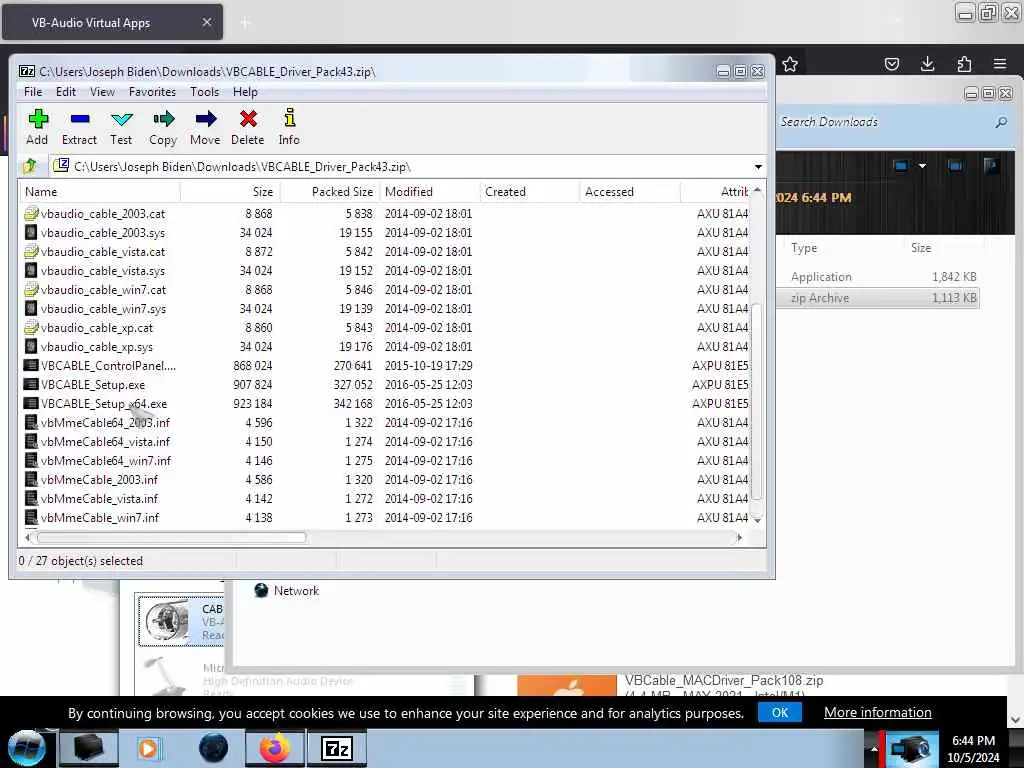Viewport: 1024px width, 768px height.
Task: Sort files by Created column
Action: tap(530, 191)
